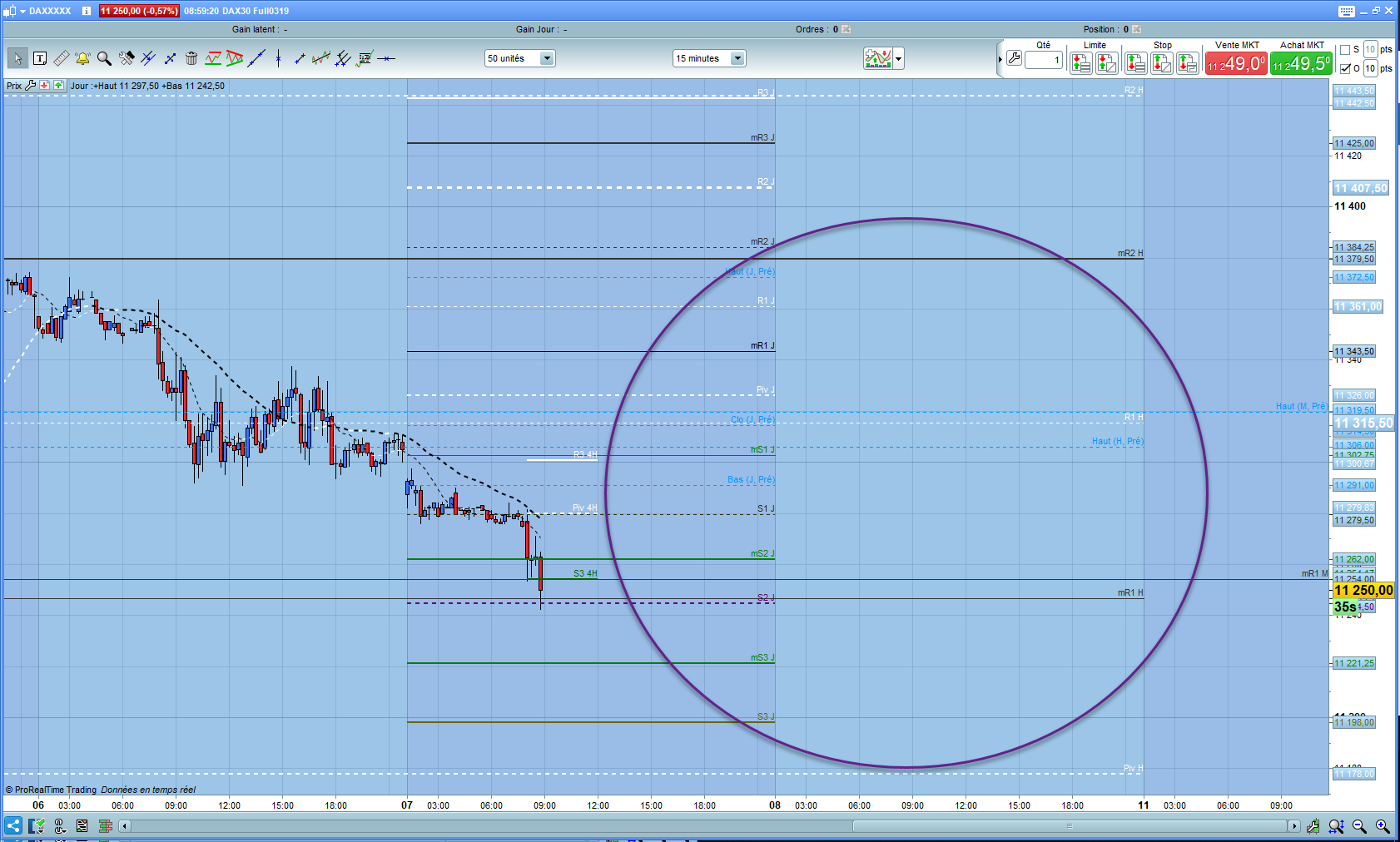Click the chart settings icon left of zoom buttons
Image resolution: width=1400 pixels, height=842 pixels.
[1313, 826]
